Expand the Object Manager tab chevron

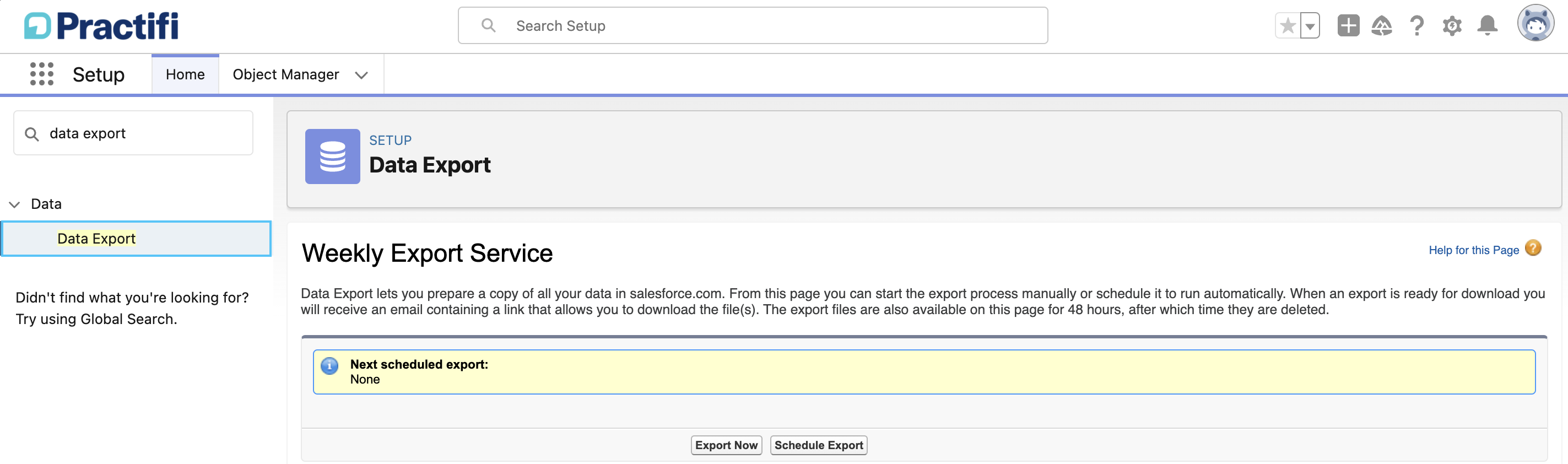click(361, 75)
